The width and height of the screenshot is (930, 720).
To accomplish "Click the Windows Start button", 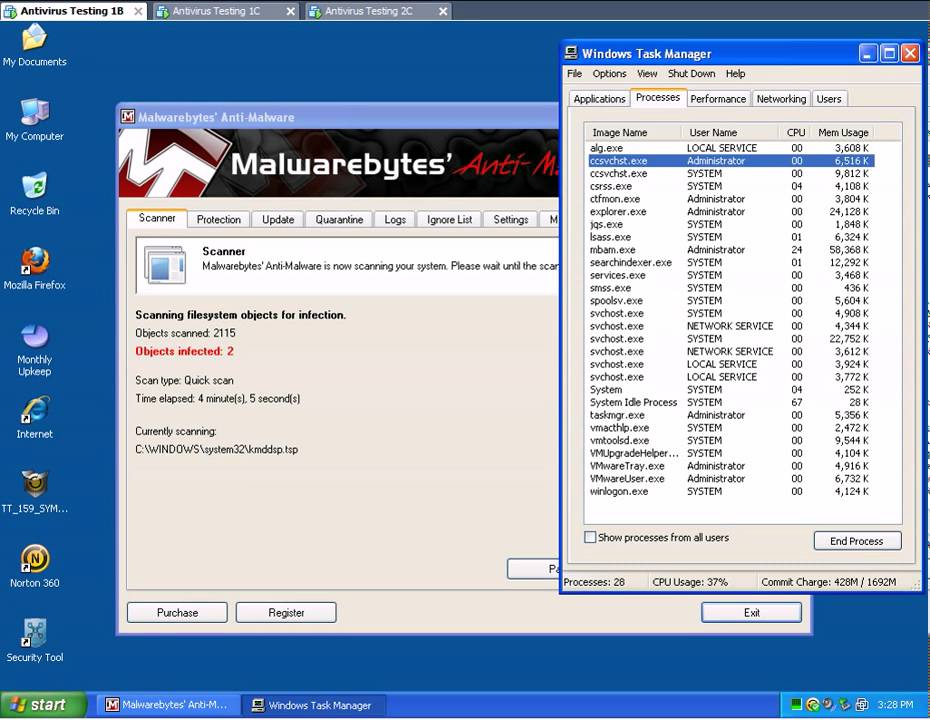I will coord(43,705).
